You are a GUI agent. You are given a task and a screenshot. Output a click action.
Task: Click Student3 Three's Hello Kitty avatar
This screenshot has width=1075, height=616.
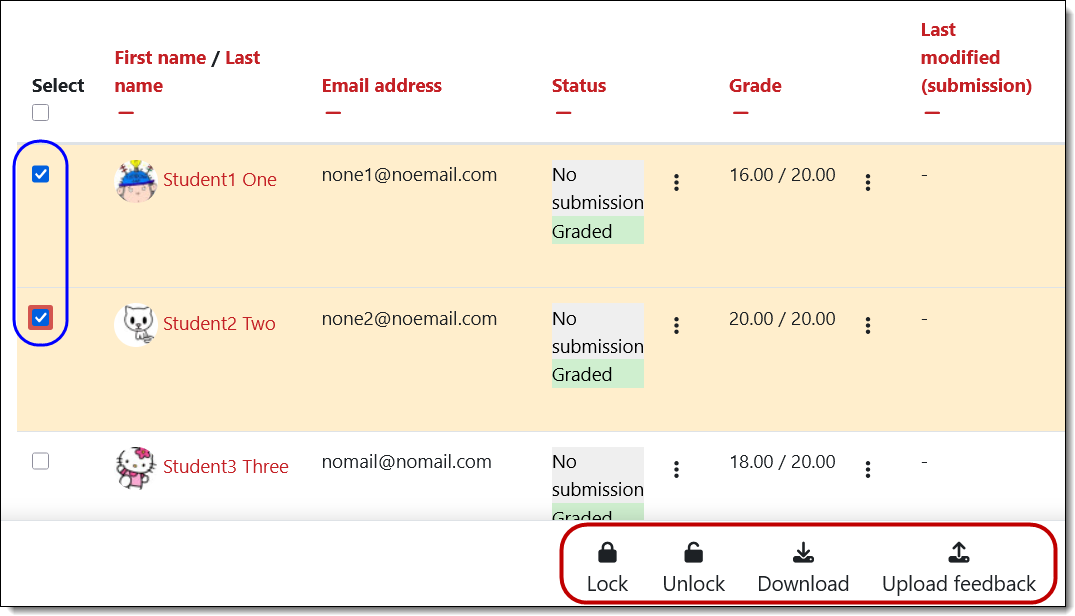coord(135,467)
